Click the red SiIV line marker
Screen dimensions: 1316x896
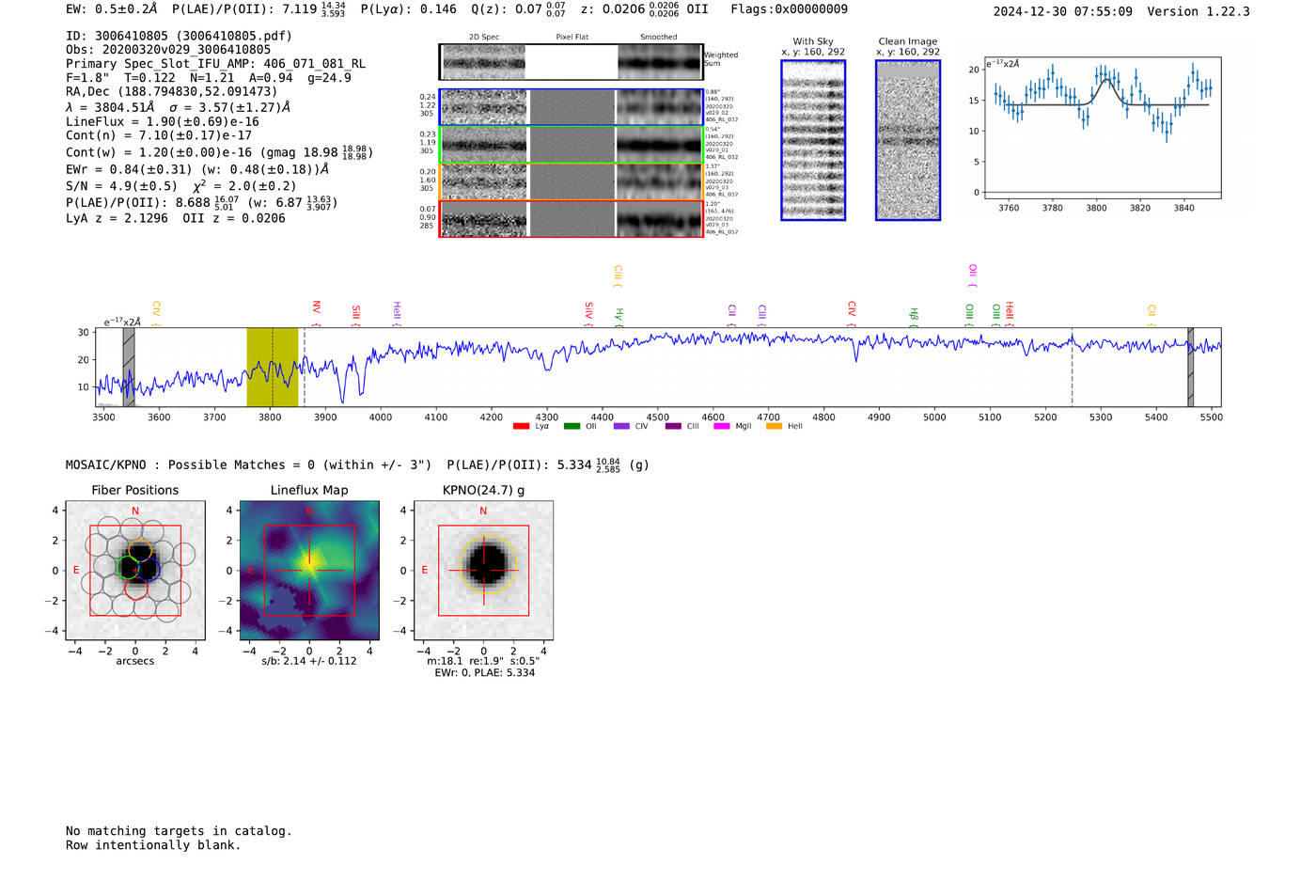(589, 312)
